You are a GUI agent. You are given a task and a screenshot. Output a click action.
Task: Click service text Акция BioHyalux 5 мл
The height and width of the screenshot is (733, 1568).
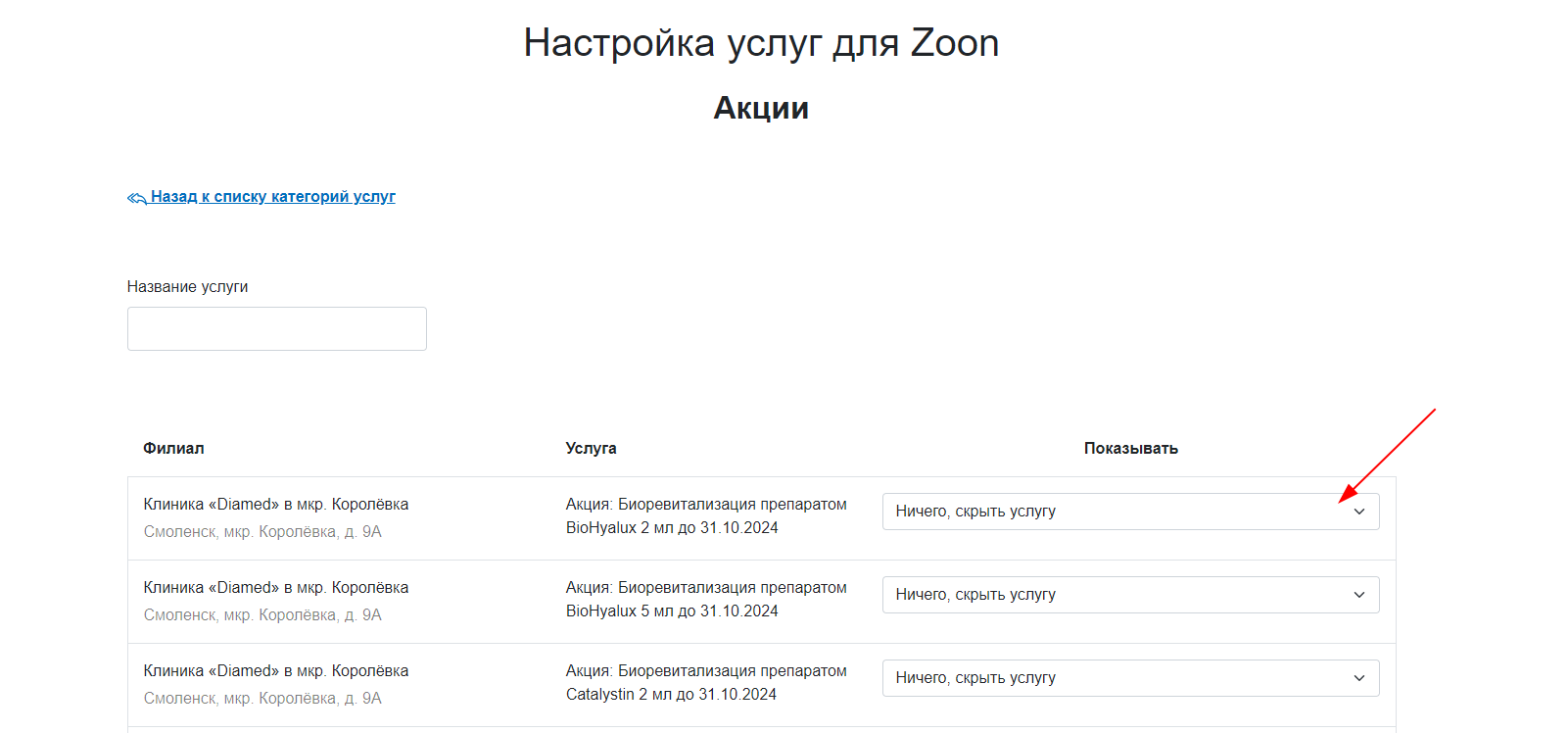coord(706,599)
